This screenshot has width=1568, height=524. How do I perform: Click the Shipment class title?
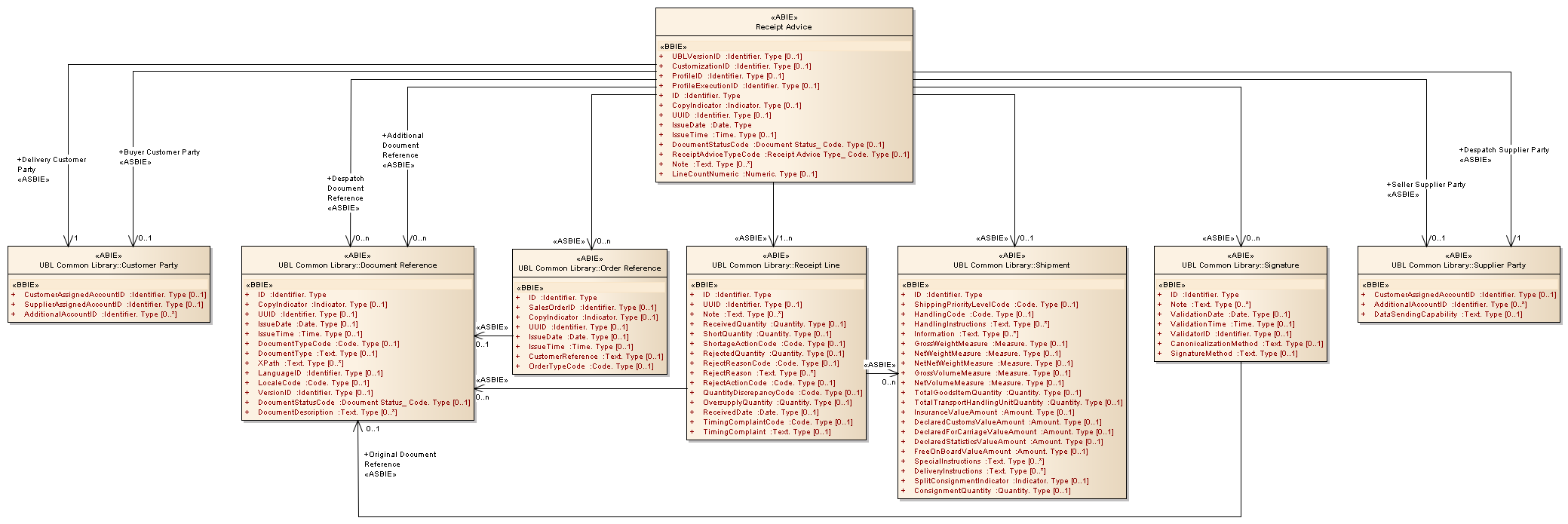tap(1011, 265)
